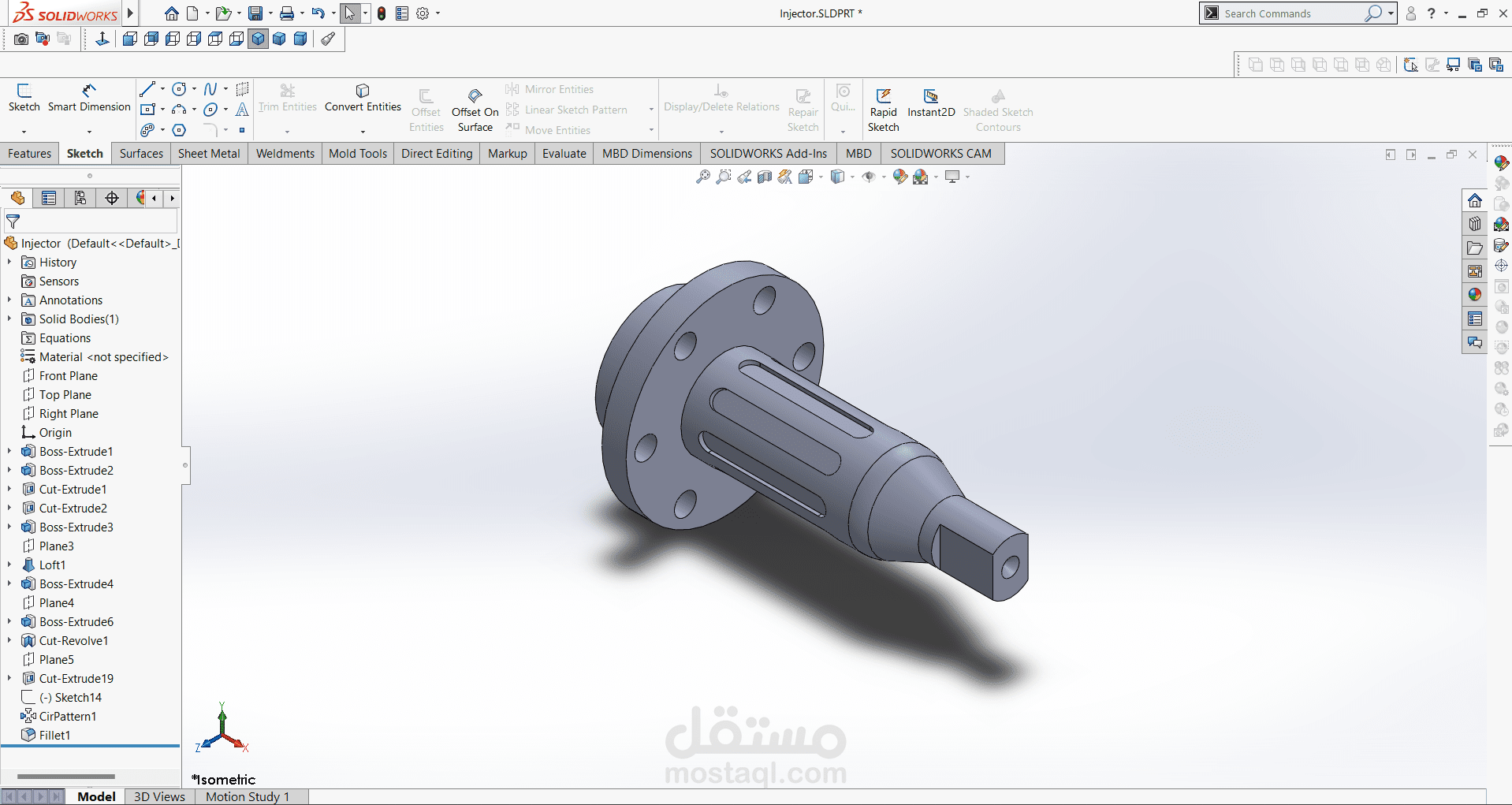Image resolution: width=1512 pixels, height=805 pixels.
Task: Open the Sheet Metal tab
Action: 209,154
